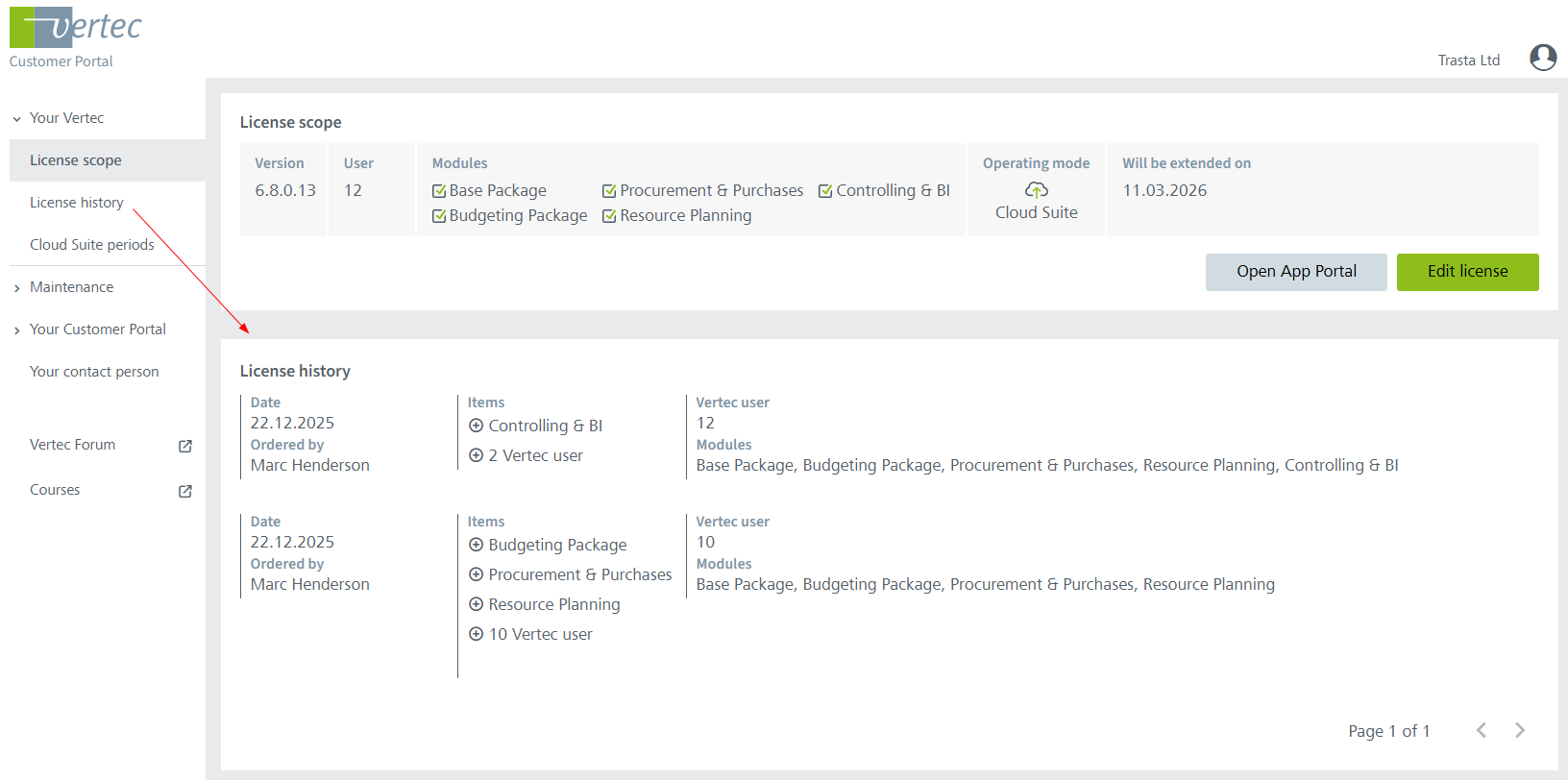This screenshot has height=780, width=1568.
Task: Toggle the Base Package module checkbox
Action: [439, 191]
